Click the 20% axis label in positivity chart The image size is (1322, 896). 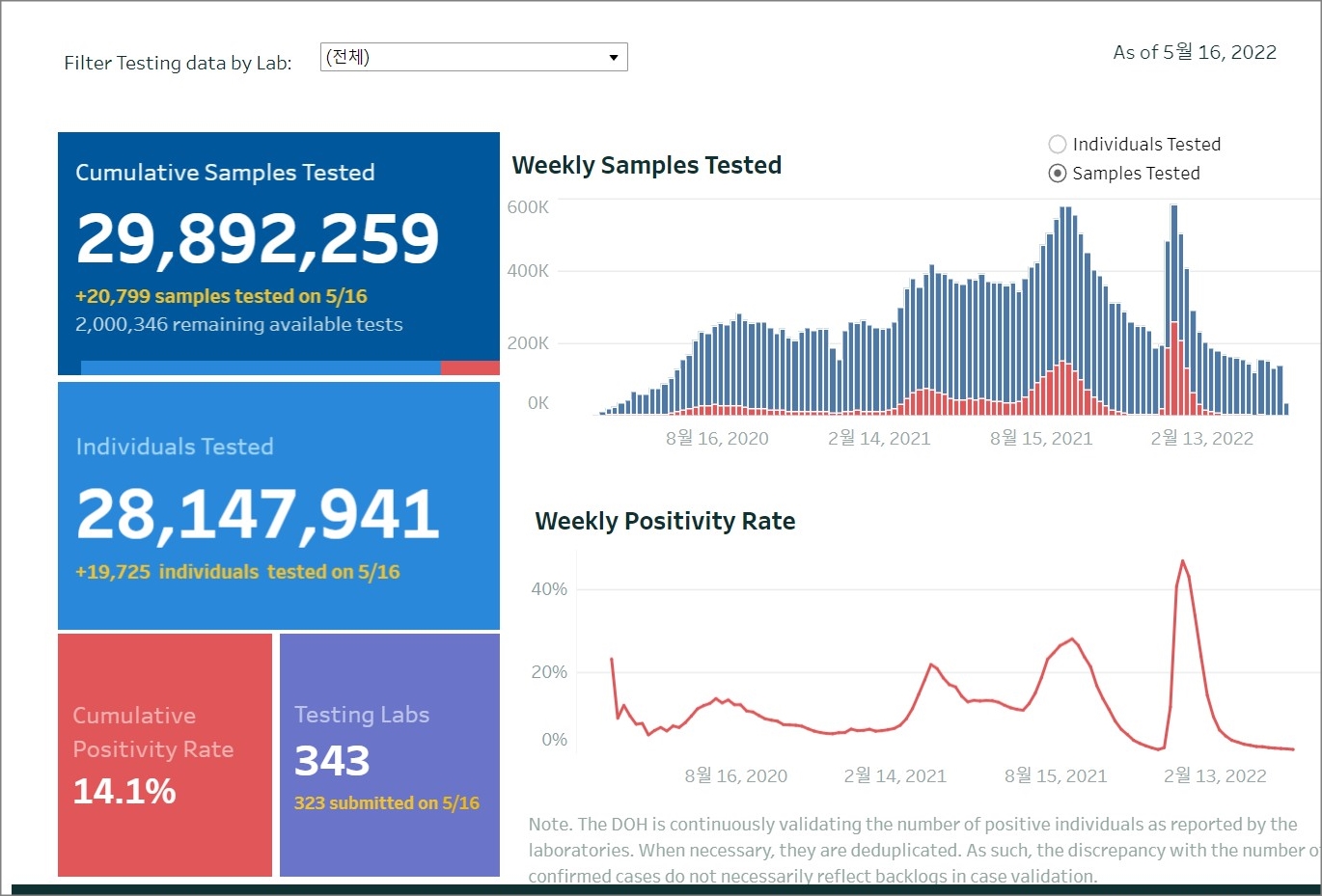(549, 672)
